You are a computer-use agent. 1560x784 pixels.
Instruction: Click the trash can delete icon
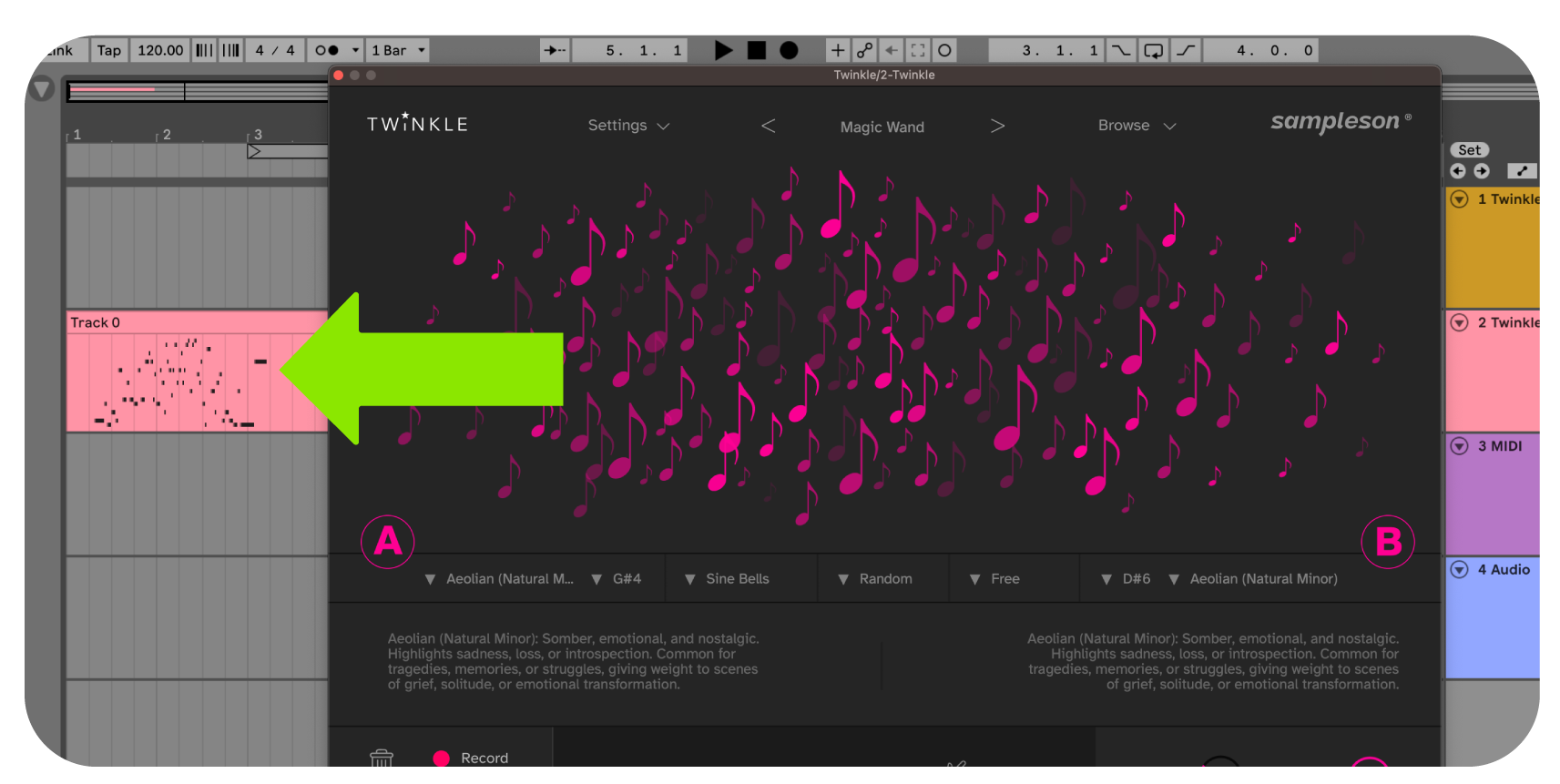point(382,758)
